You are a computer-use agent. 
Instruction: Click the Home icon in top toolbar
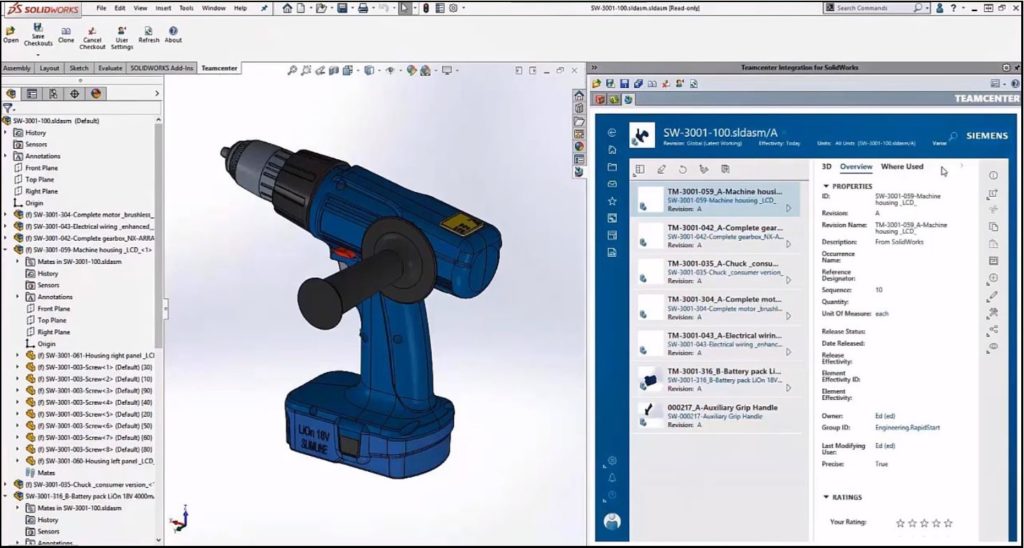pos(287,8)
